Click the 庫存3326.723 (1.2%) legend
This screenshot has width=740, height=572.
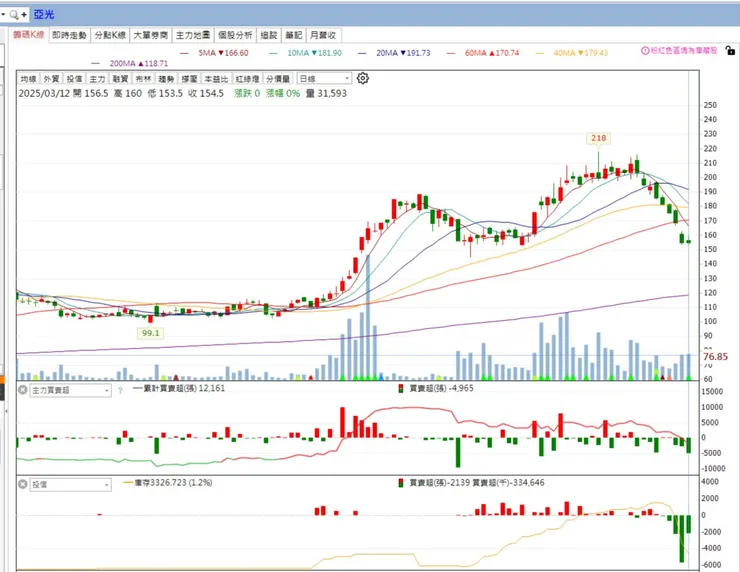click(x=168, y=482)
